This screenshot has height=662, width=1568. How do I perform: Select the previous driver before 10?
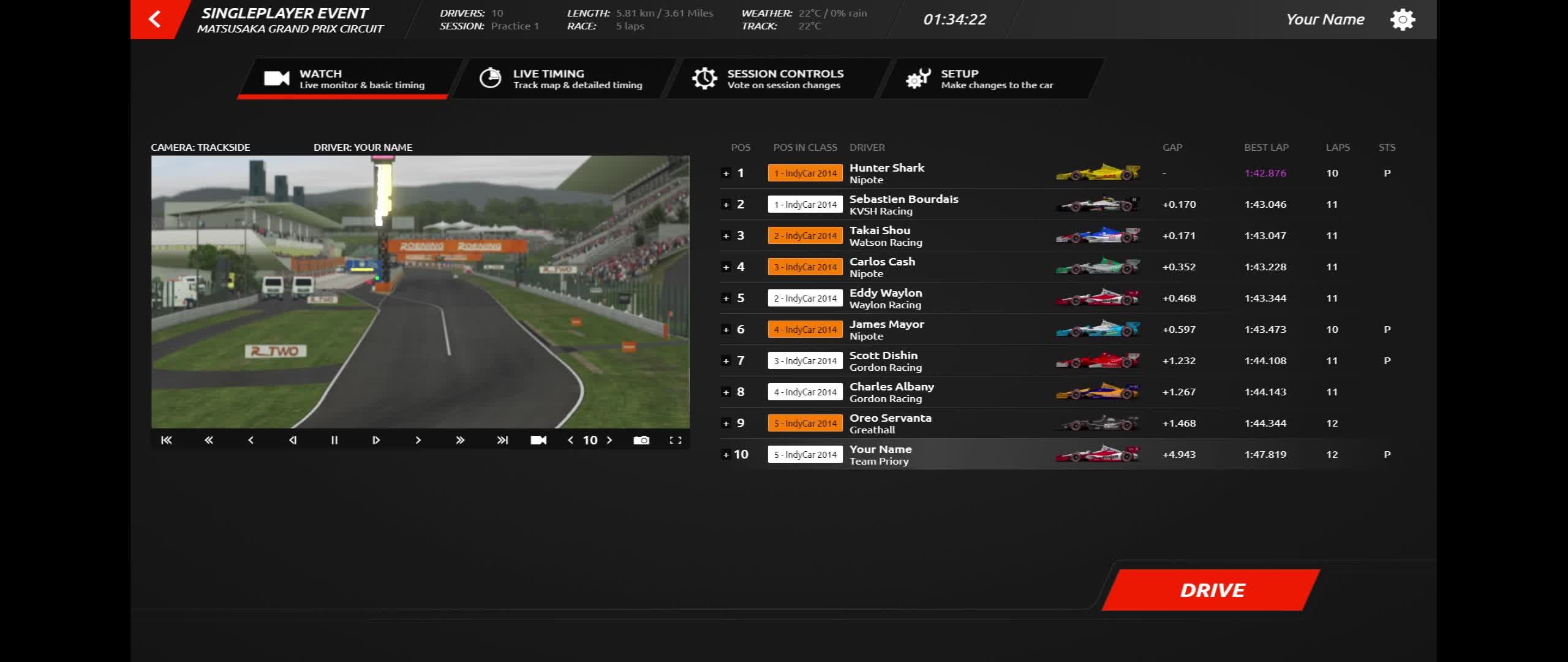[x=570, y=440]
